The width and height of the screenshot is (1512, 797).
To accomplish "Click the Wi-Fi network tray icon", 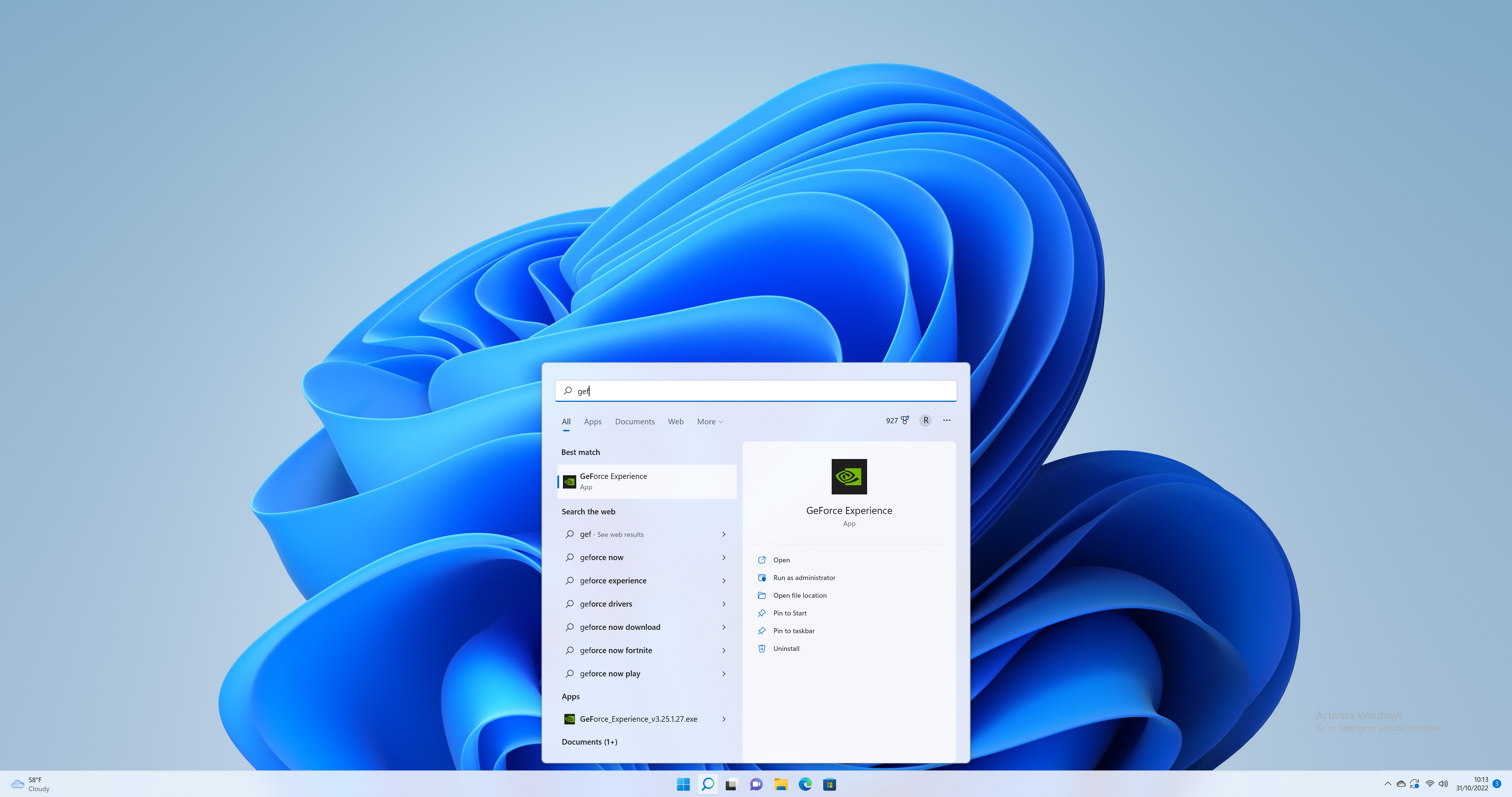I will (x=1430, y=783).
